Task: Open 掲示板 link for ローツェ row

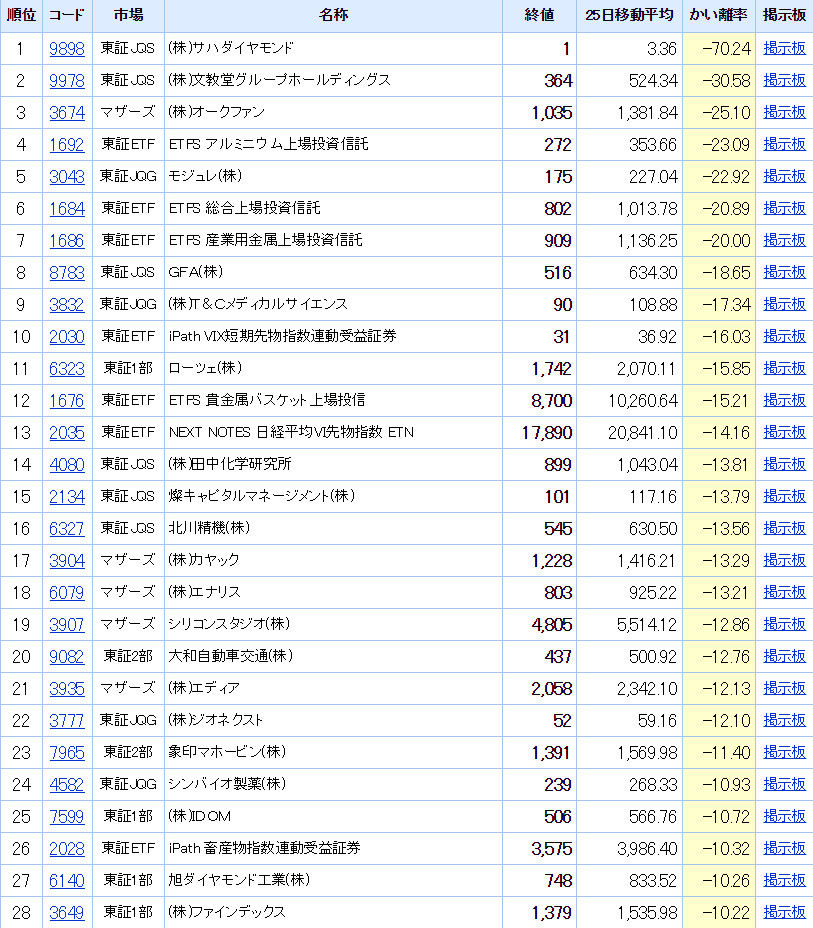Action: 785,368
